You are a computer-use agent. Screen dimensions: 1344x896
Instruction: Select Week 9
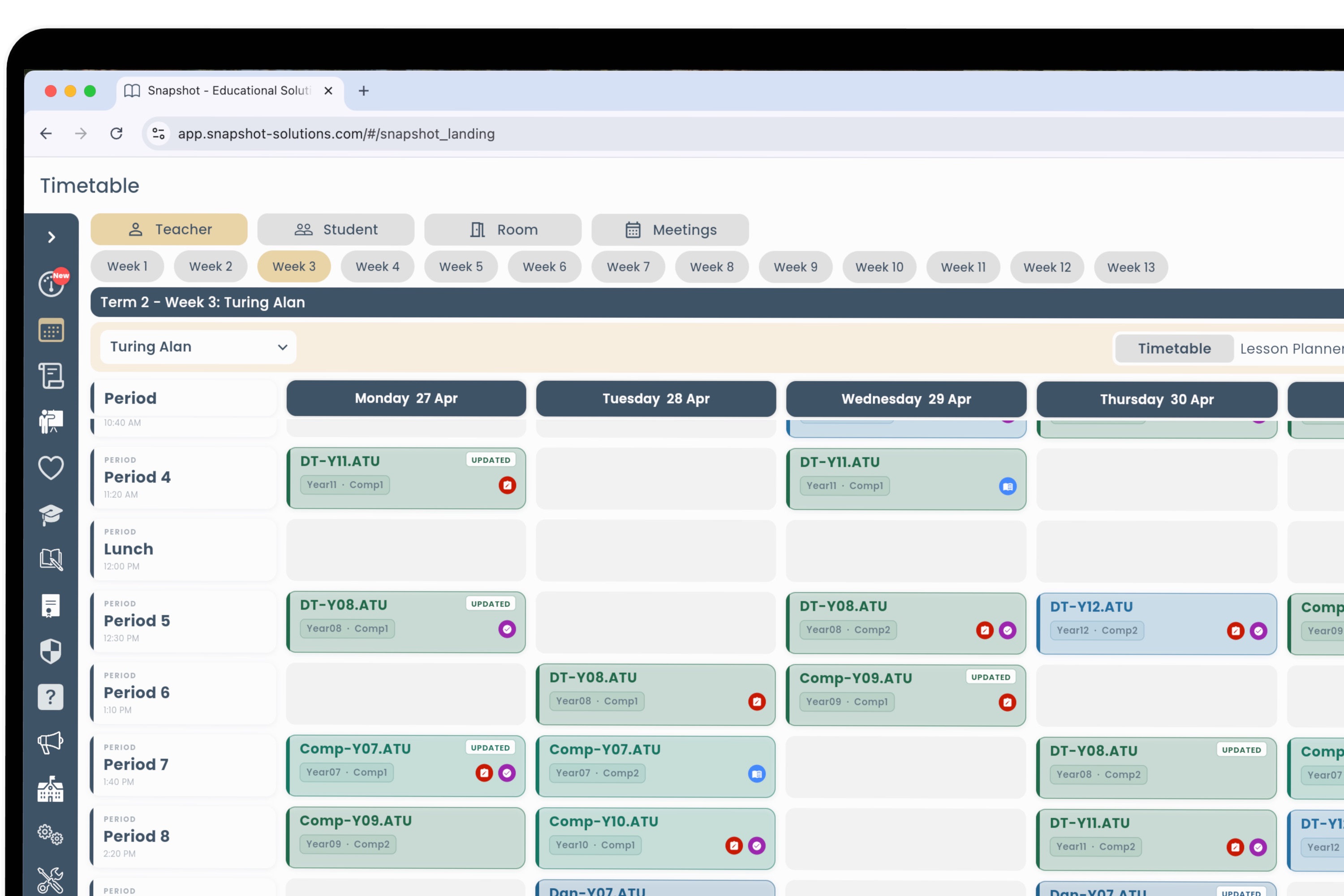[796, 267]
